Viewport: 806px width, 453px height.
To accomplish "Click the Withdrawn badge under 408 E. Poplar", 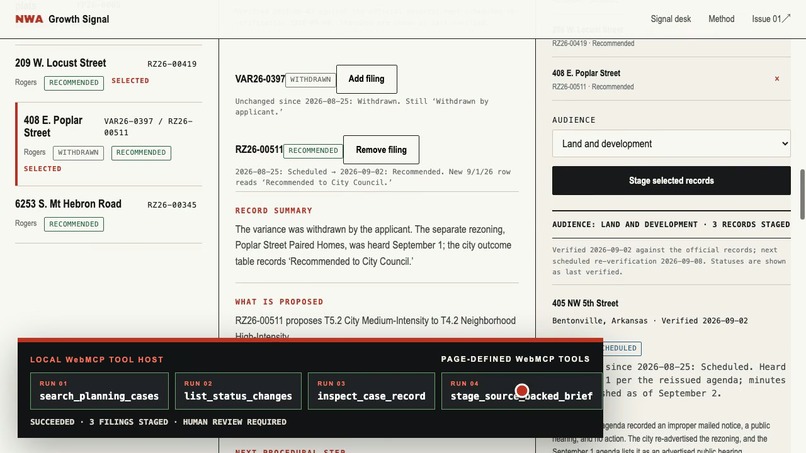I will coord(78,153).
